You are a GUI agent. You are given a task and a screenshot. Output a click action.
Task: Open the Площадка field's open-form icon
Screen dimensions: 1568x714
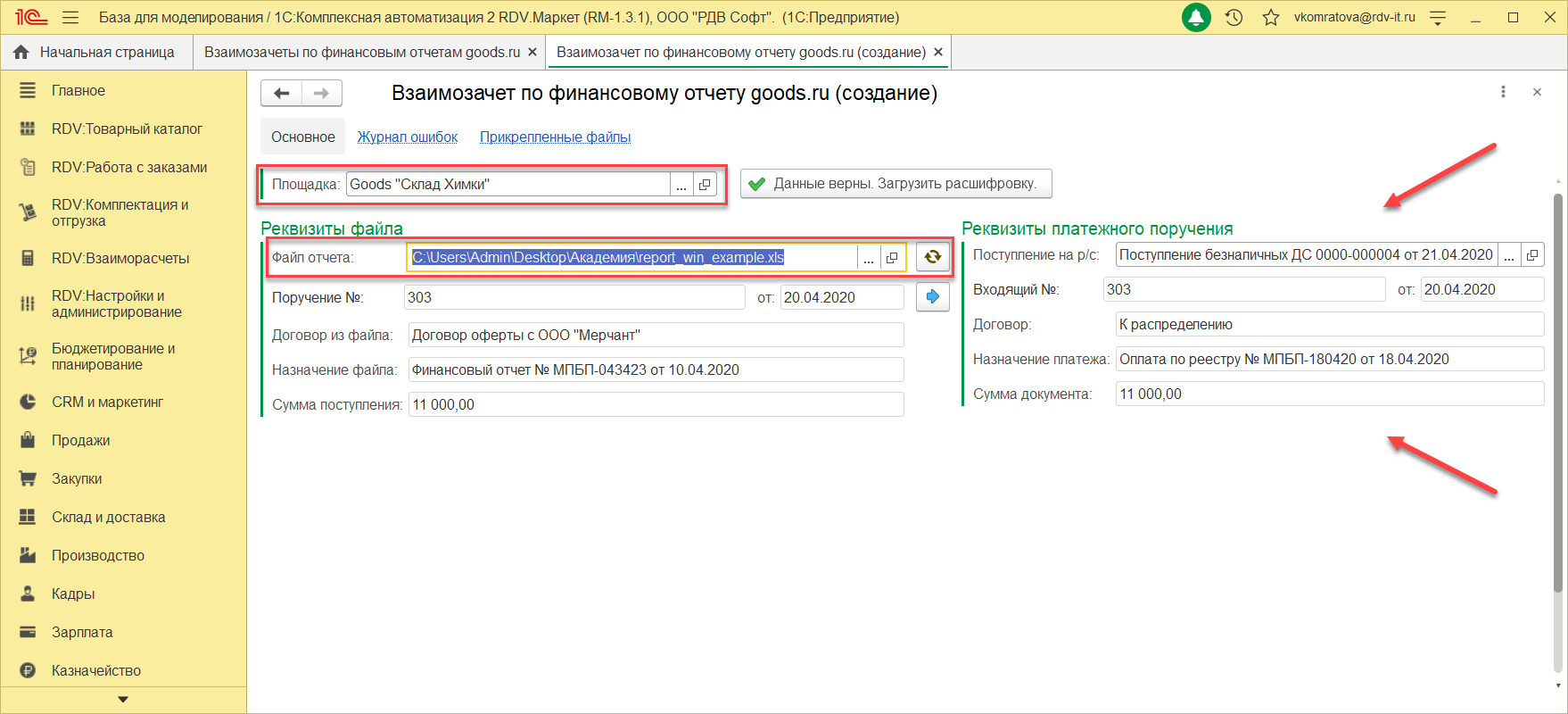(705, 185)
